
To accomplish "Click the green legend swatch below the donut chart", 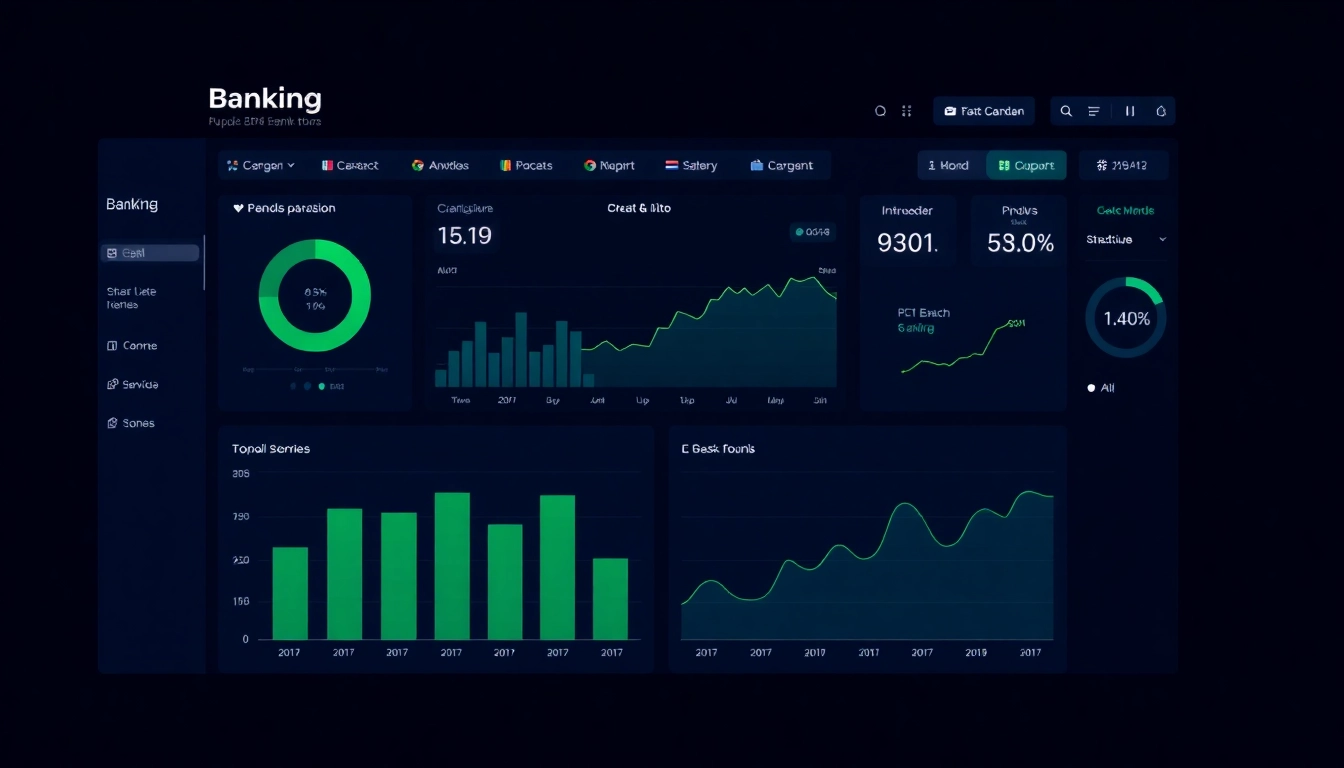I will point(321,386).
